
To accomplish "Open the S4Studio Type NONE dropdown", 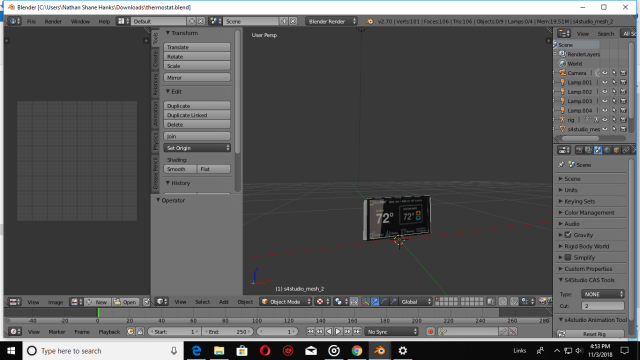I will 602,294.
